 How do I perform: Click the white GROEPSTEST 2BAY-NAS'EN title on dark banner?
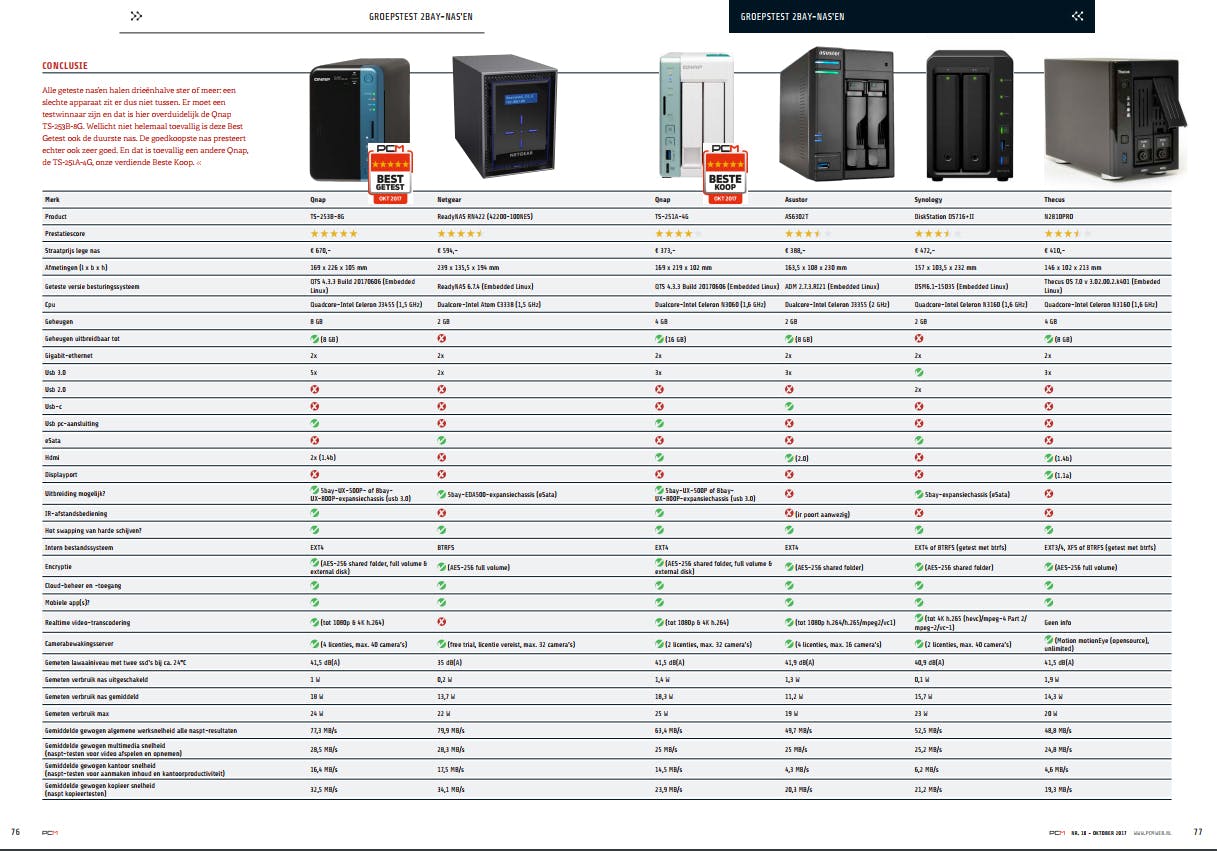(x=792, y=17)
